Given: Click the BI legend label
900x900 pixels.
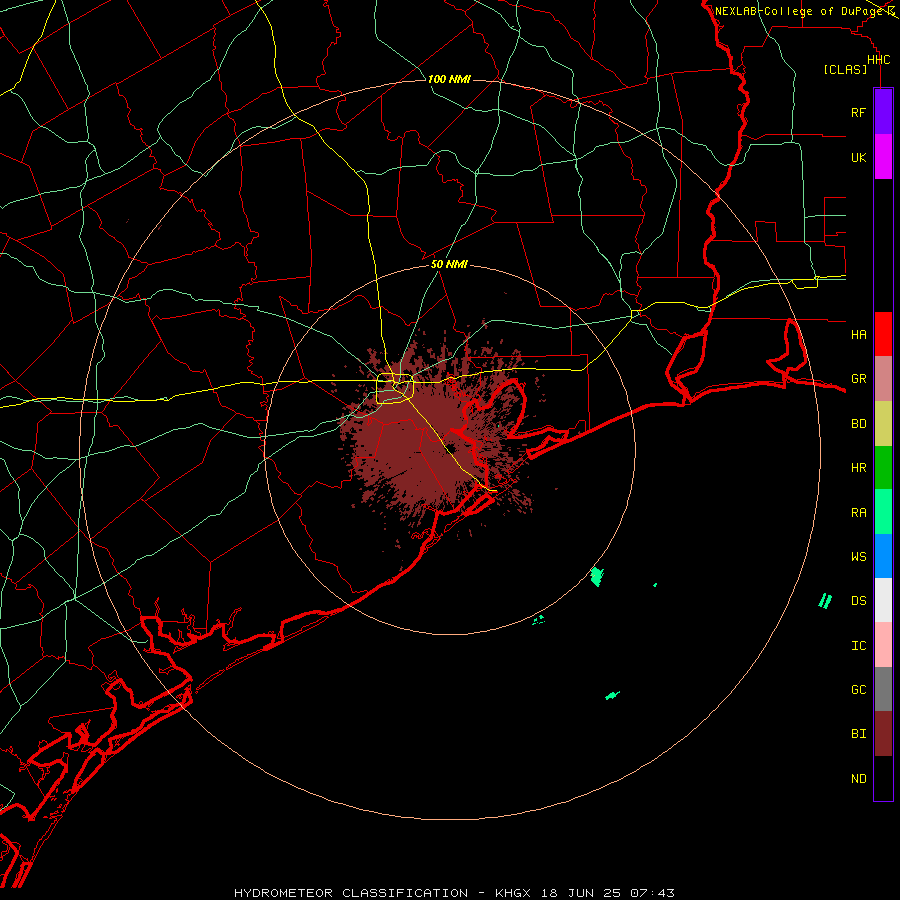Looking at the screenshot, I should (x=858, y=734).
